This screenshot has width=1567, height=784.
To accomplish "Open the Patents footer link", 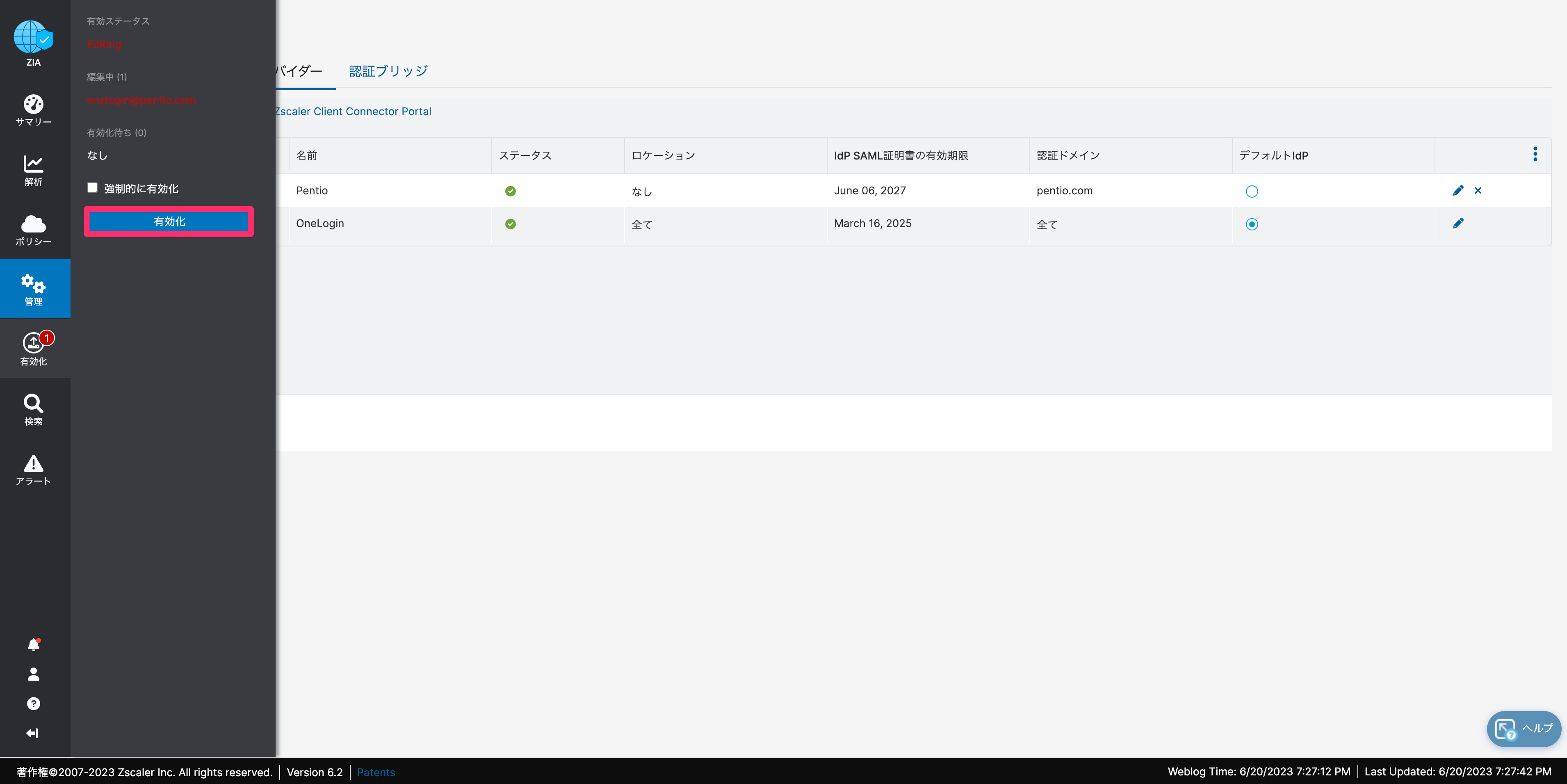I will (376, 772).
